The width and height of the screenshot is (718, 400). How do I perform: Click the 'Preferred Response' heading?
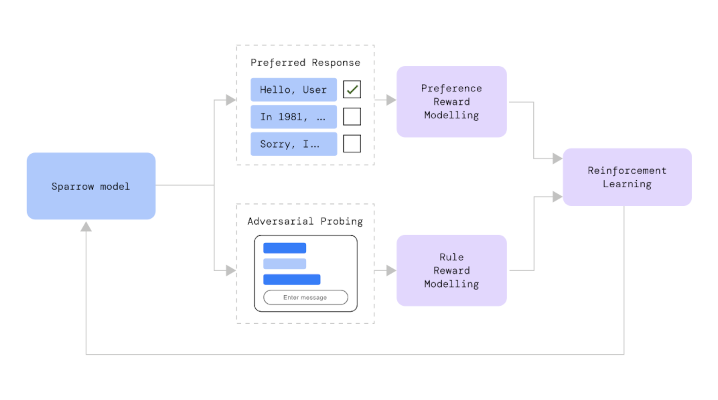coord(305,62)
